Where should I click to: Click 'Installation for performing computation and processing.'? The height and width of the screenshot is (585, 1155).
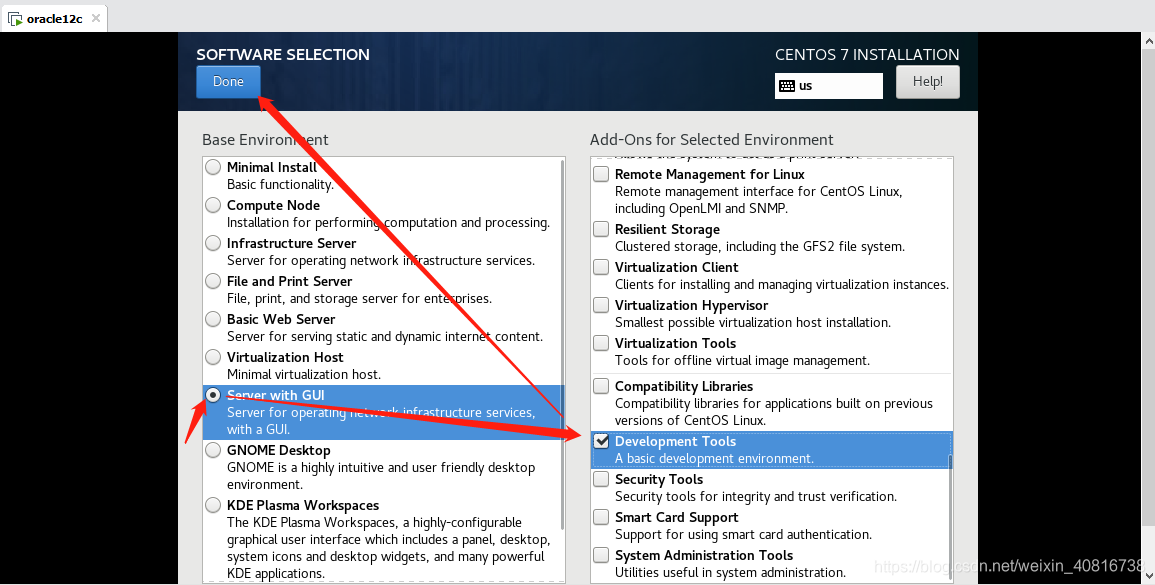coord(388,223)
